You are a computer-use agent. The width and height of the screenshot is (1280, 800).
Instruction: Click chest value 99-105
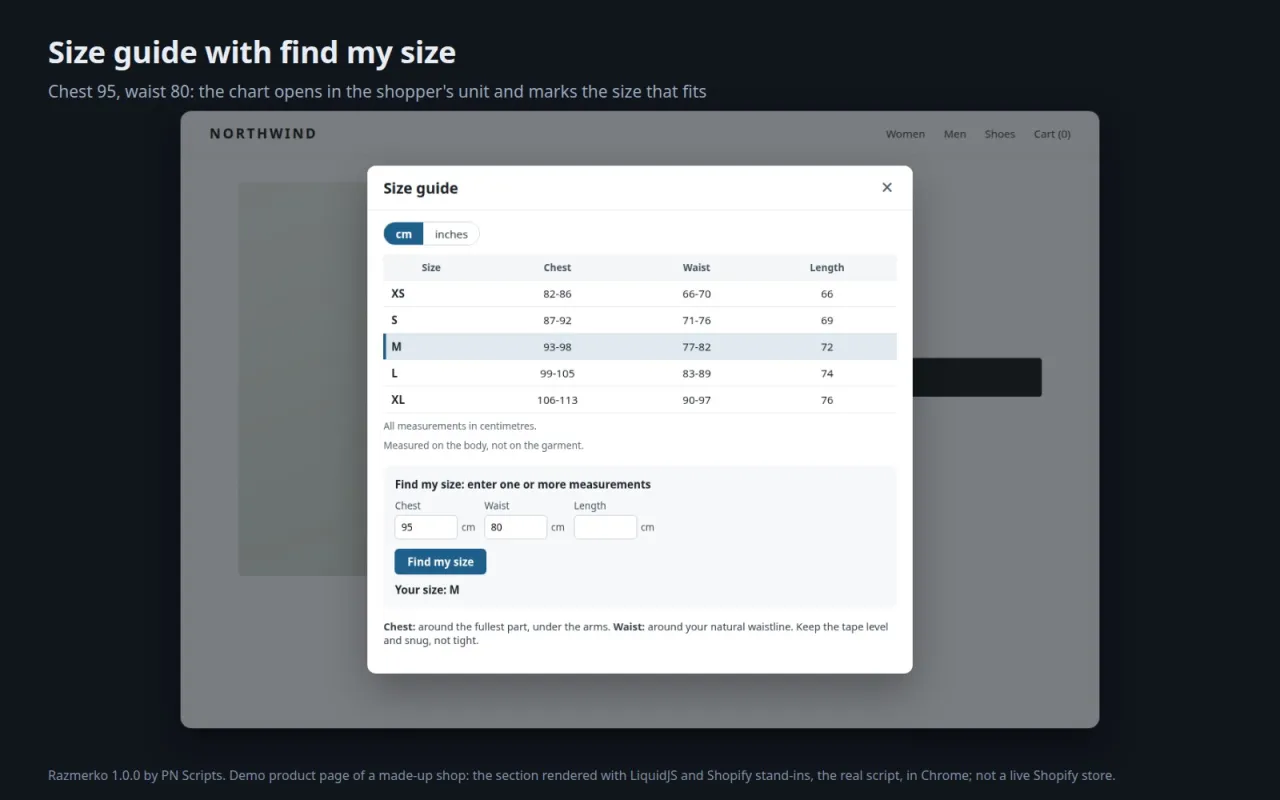tap(557, 373)
